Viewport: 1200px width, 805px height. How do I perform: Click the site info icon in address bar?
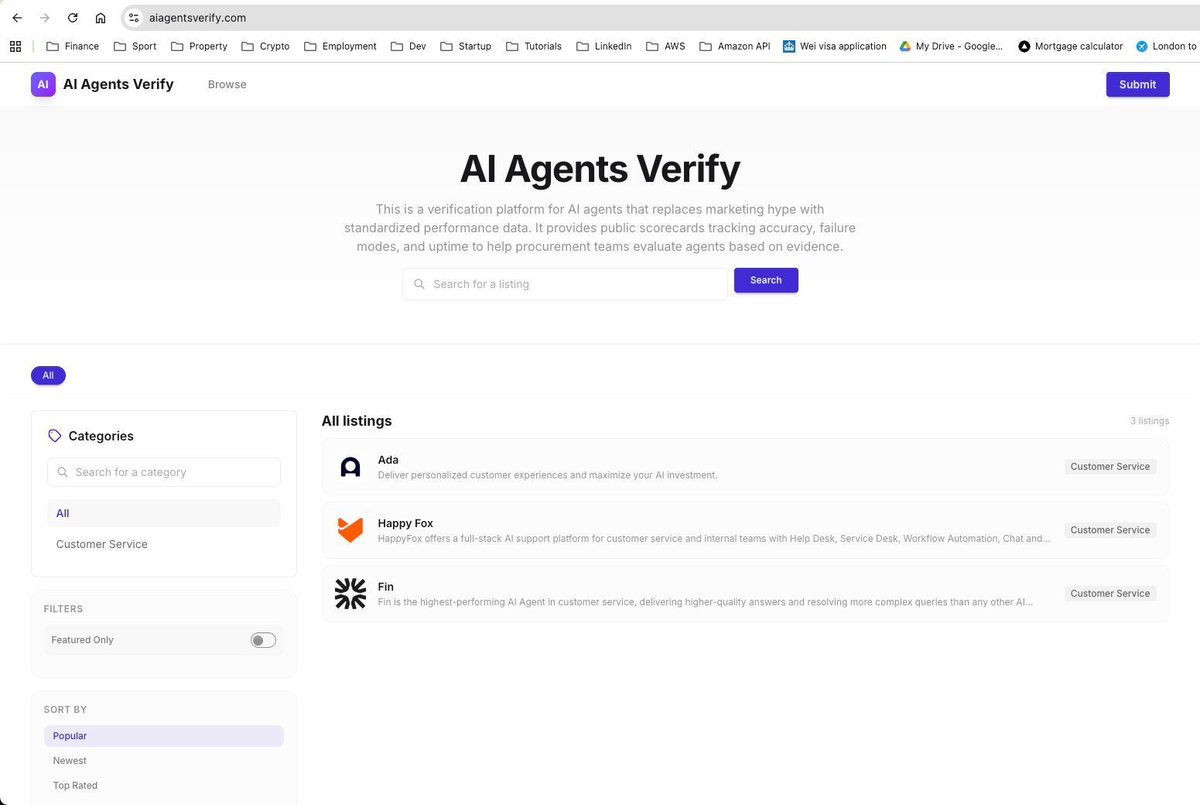click(134, 18)
